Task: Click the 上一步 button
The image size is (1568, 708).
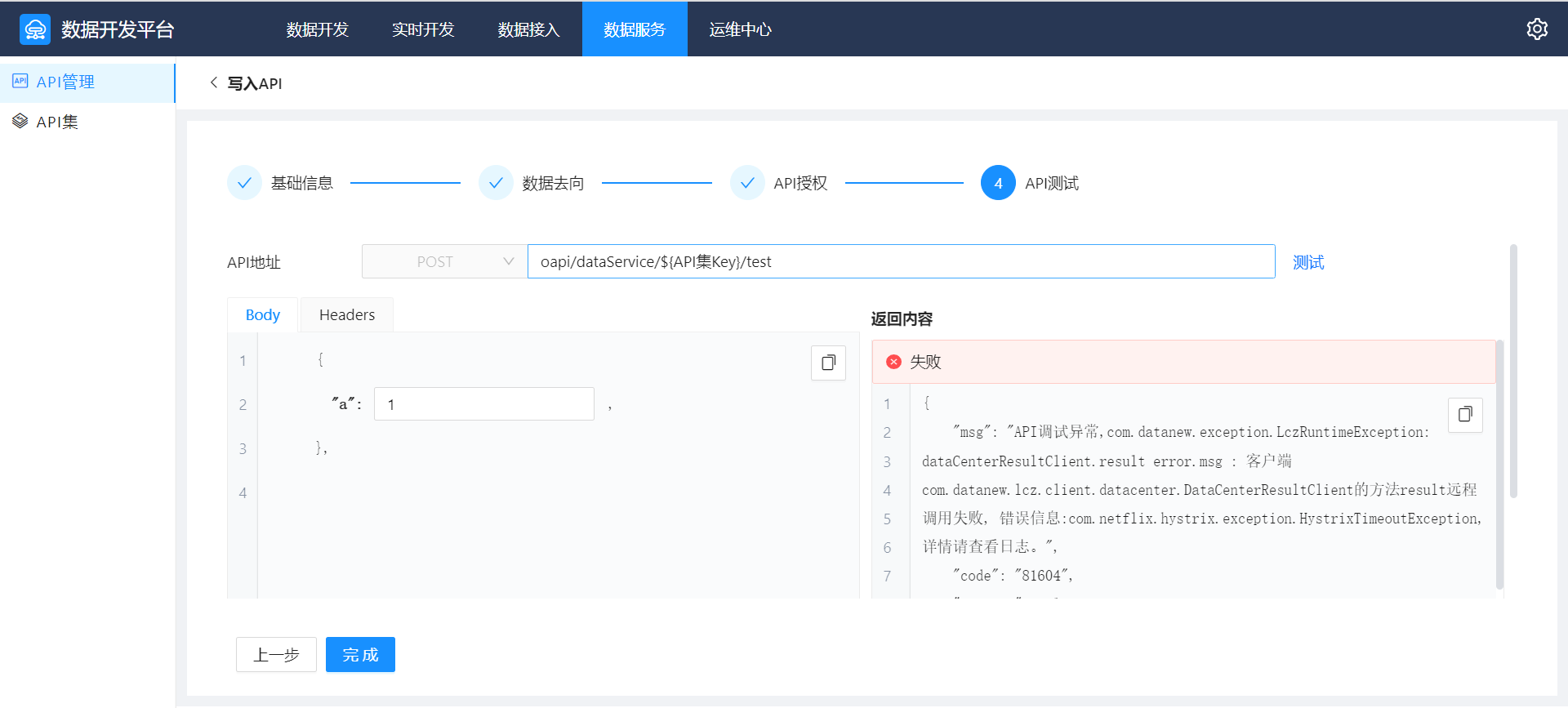Action: 276,655
